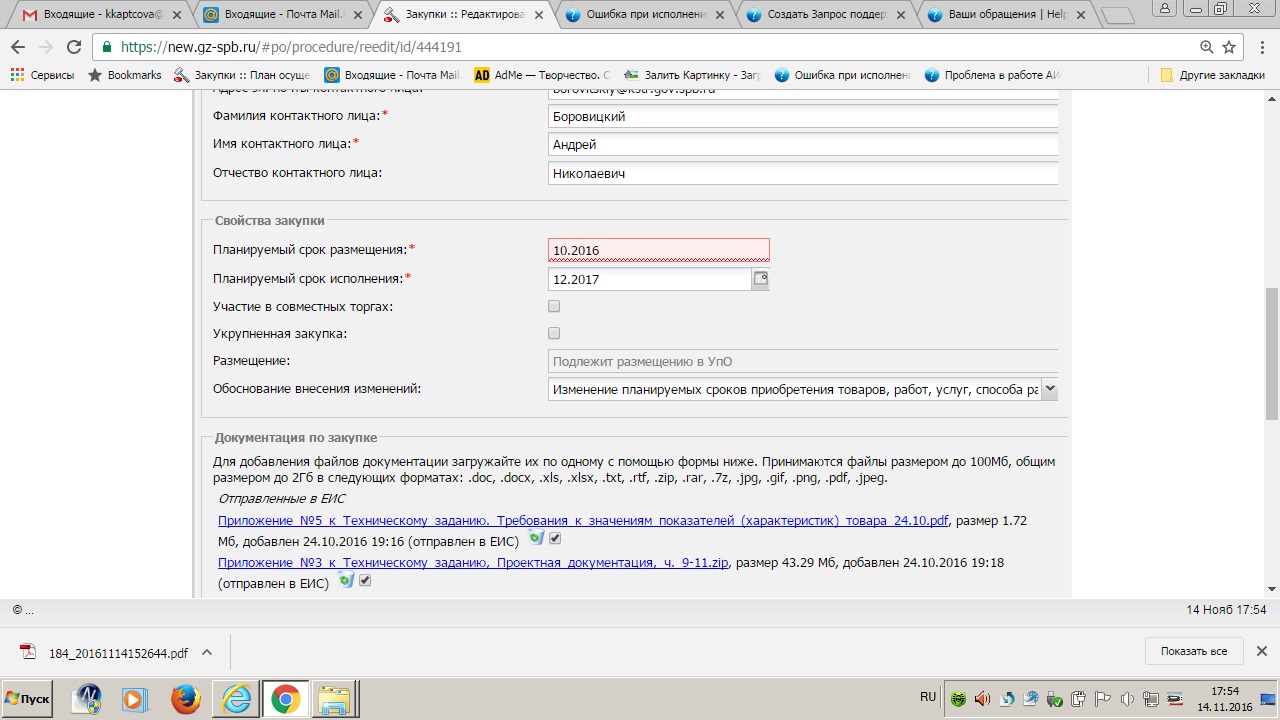Switch to the Почта Mail.ru tab
The image size is (1280, 720).
[x=279, y=15]
